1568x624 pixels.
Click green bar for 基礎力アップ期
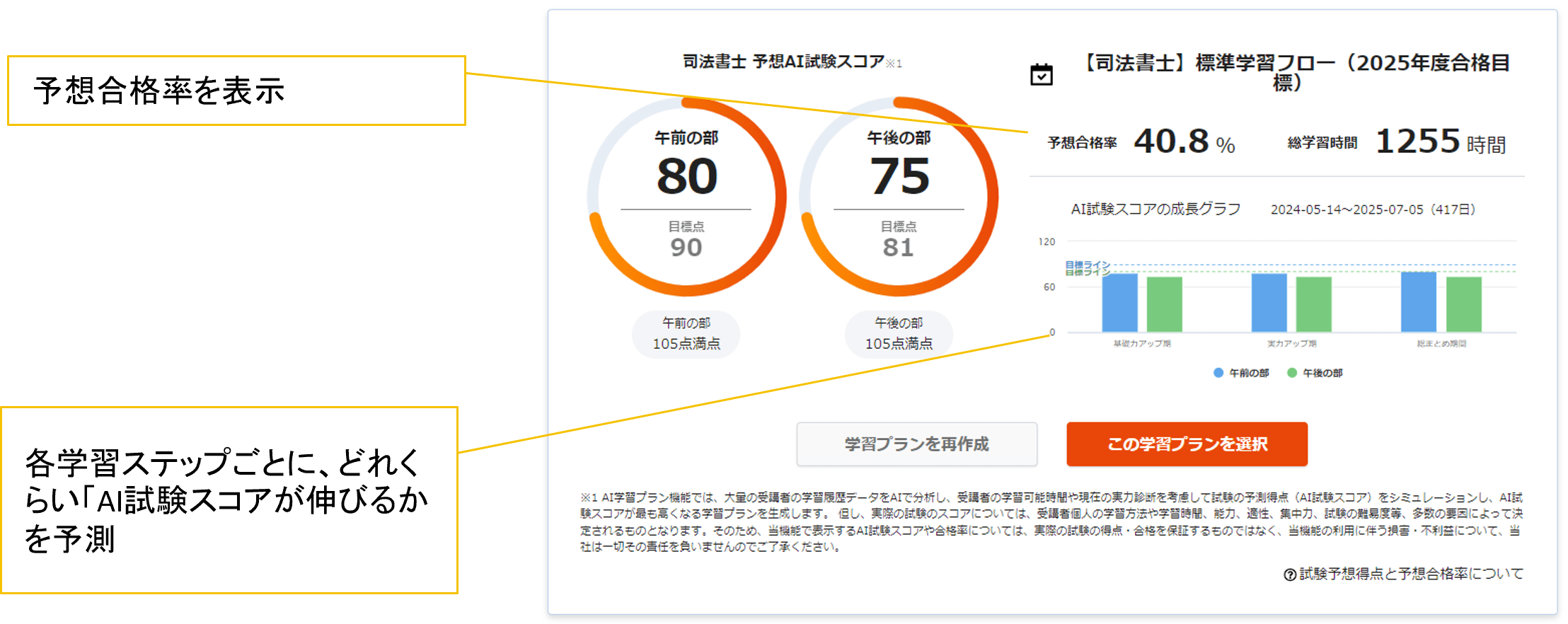(1165, 304)
